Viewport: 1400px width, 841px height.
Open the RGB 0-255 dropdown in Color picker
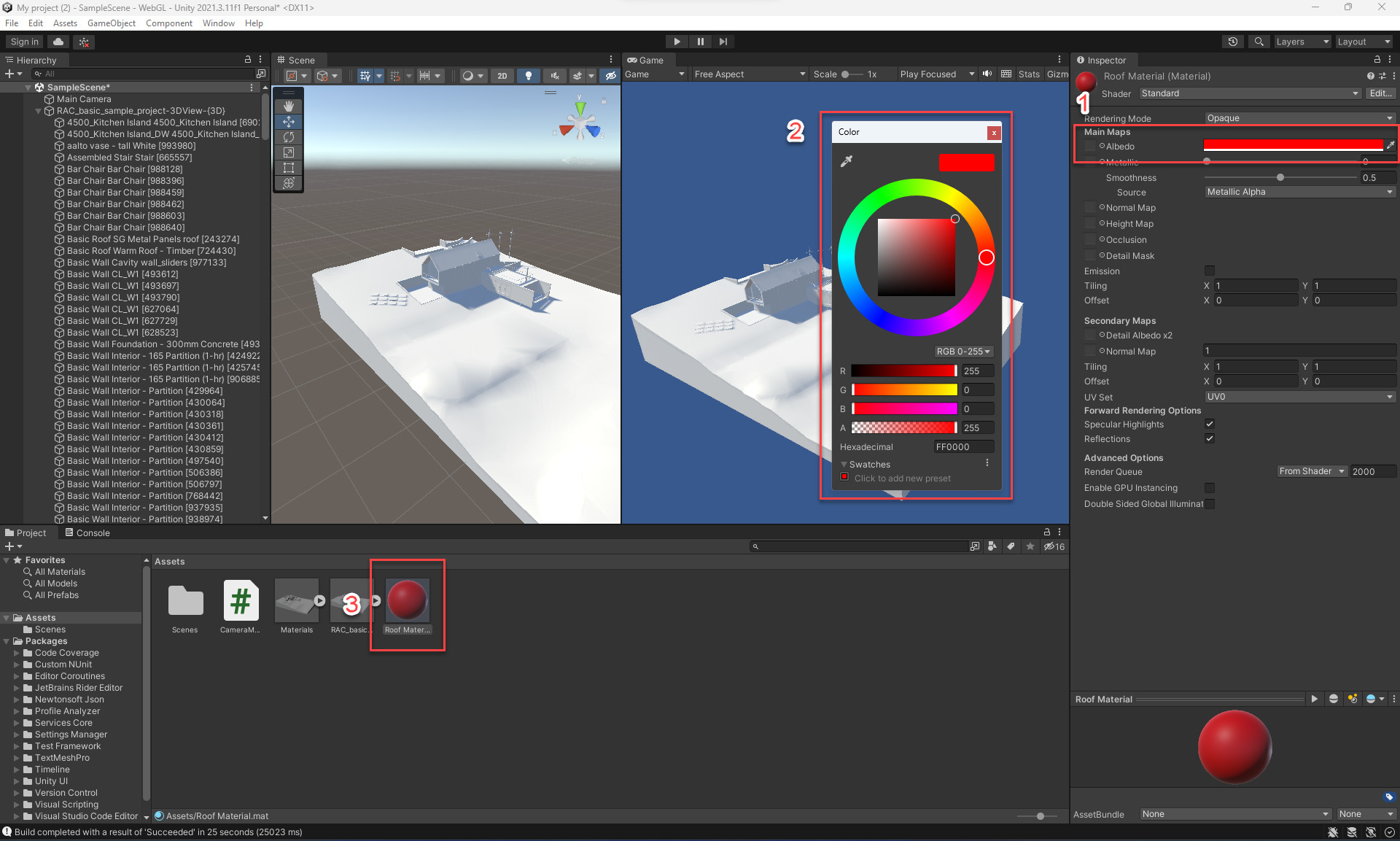963,351
